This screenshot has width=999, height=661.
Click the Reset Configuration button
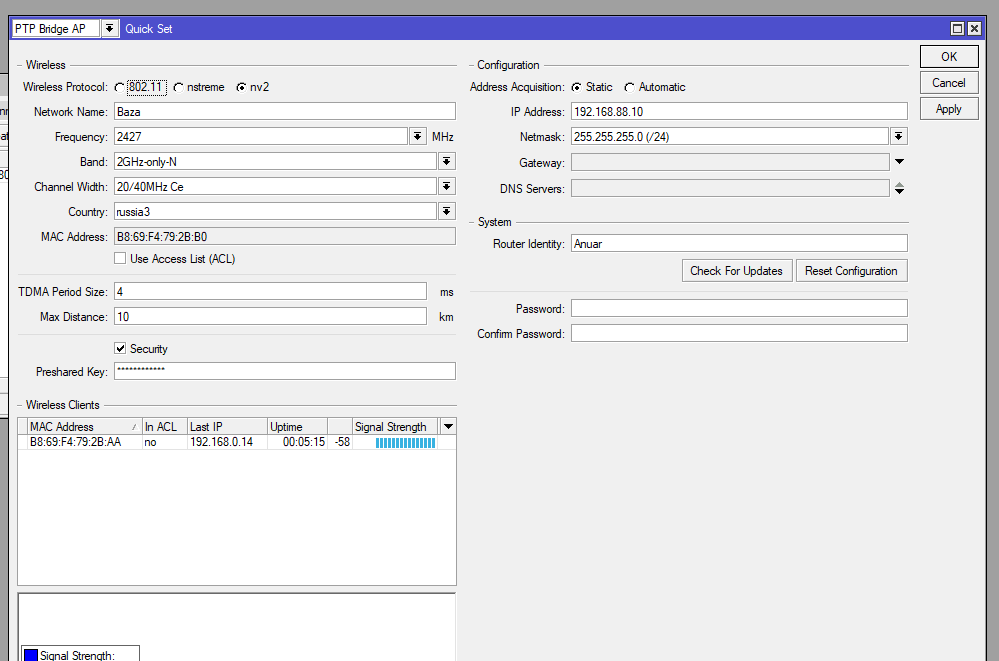[x=851, y=271]
